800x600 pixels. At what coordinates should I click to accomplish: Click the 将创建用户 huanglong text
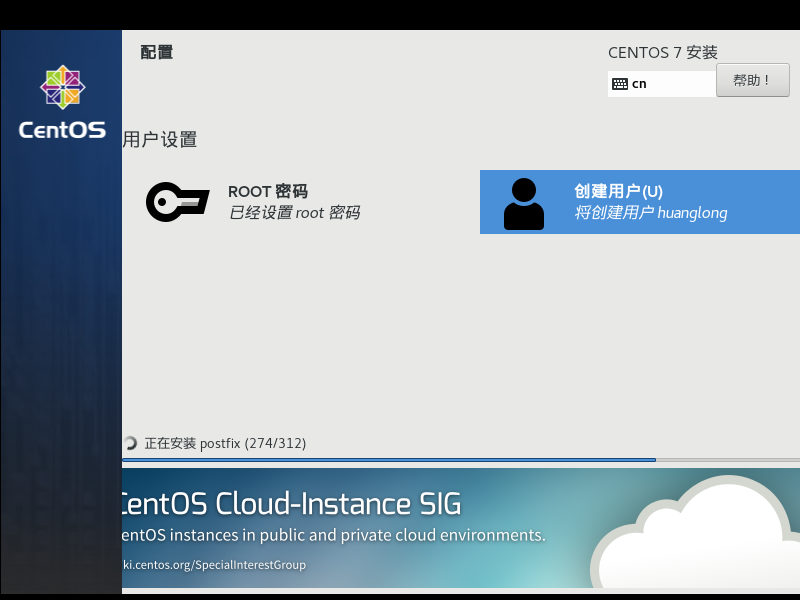tap(651, 213)
